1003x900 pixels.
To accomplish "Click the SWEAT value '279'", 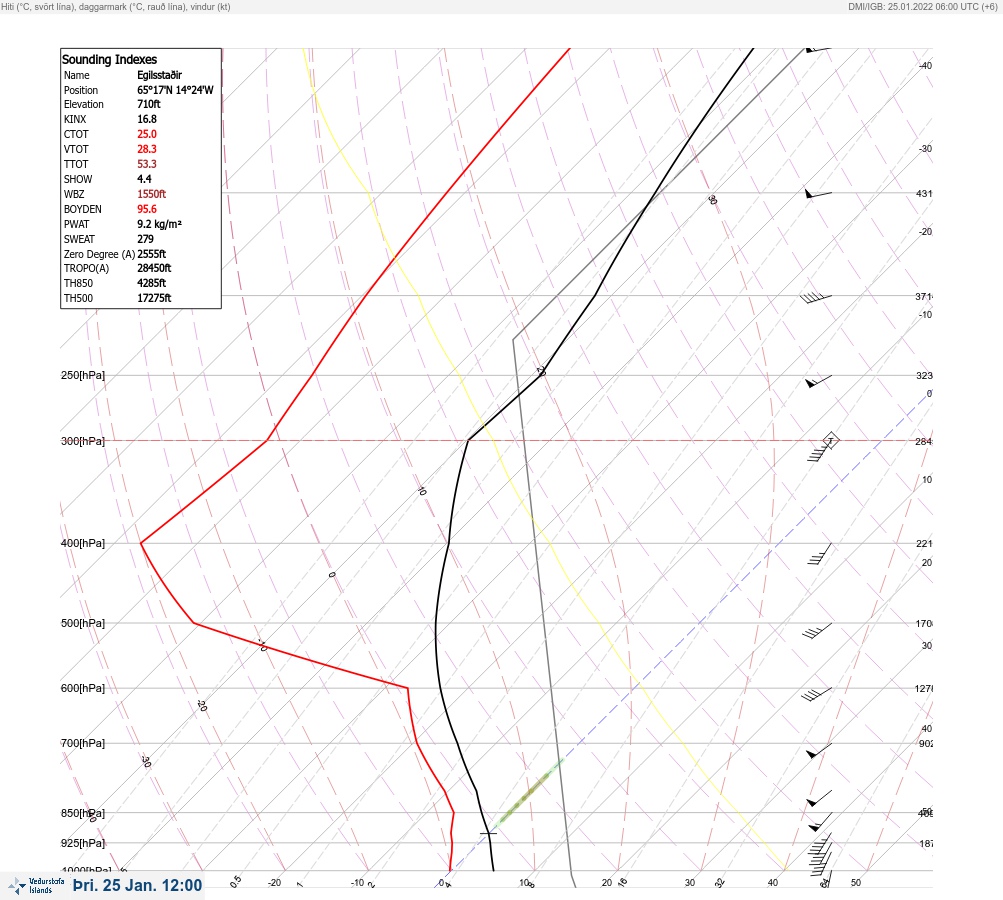I will coord(145,239).
